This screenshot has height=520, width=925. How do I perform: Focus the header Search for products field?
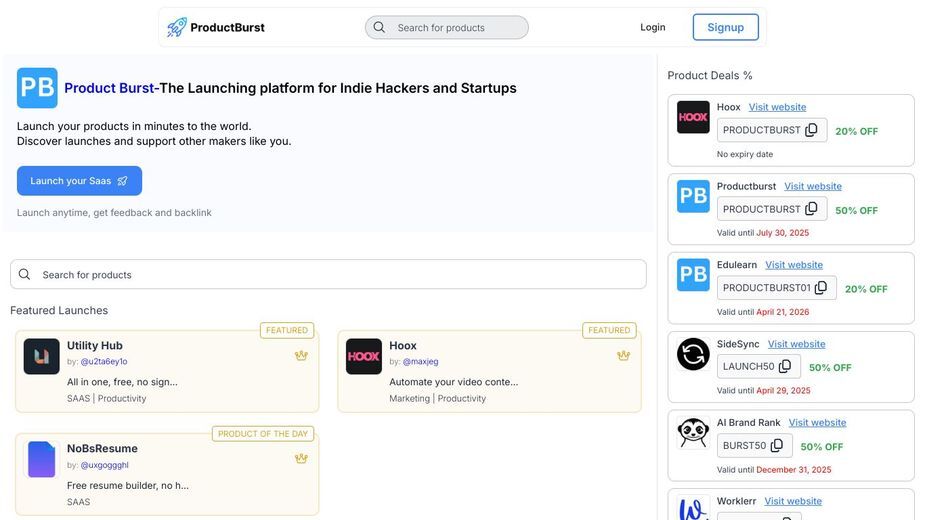coord(447,28)
